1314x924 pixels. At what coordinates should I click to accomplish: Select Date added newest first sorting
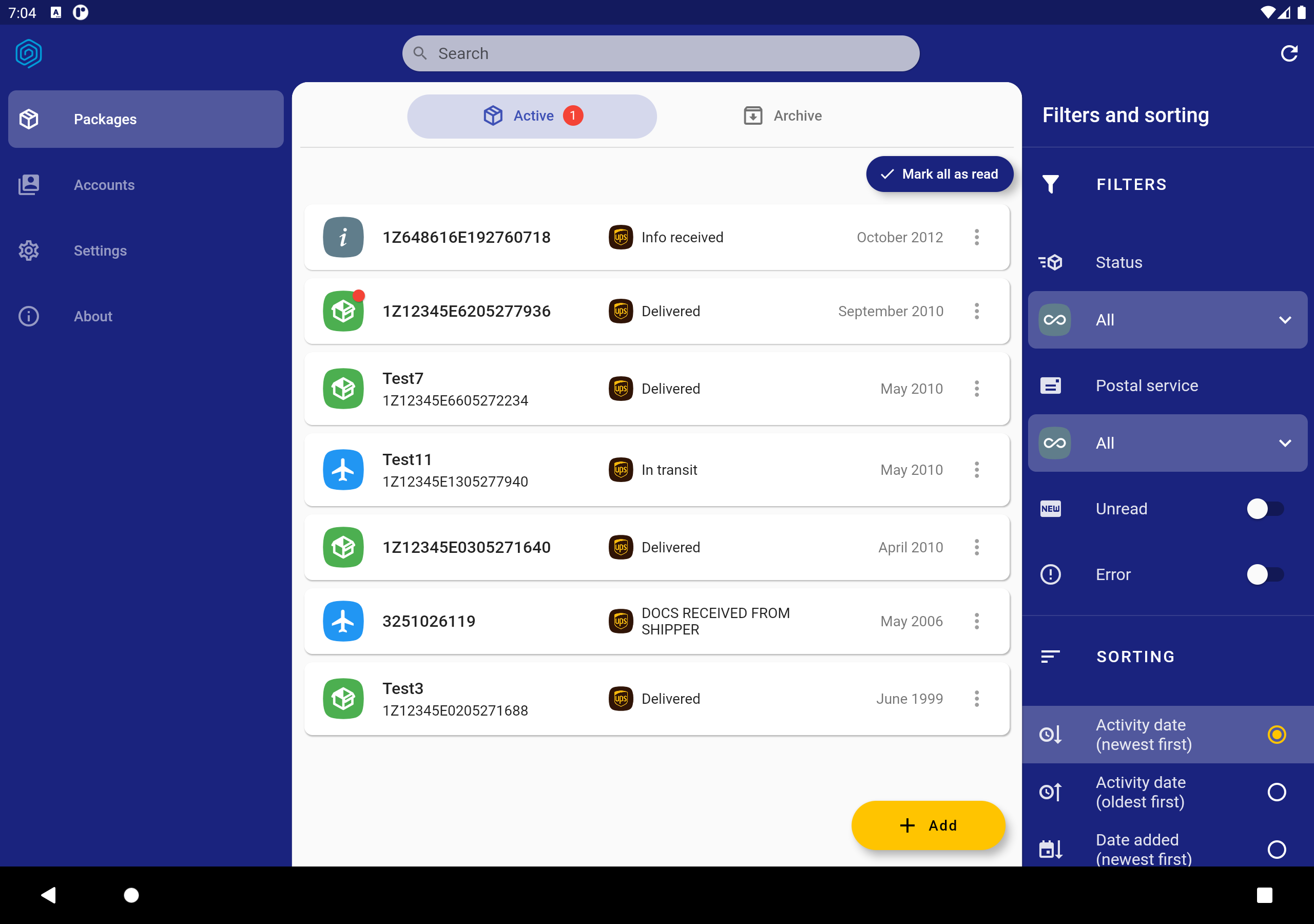pos(1168,849)
